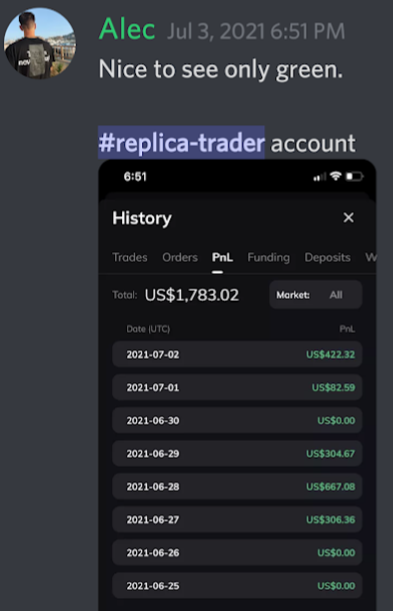This screenshot has width=393, height=611.
Task: Open the #replica-trader channel link
Action: point(182,143)
